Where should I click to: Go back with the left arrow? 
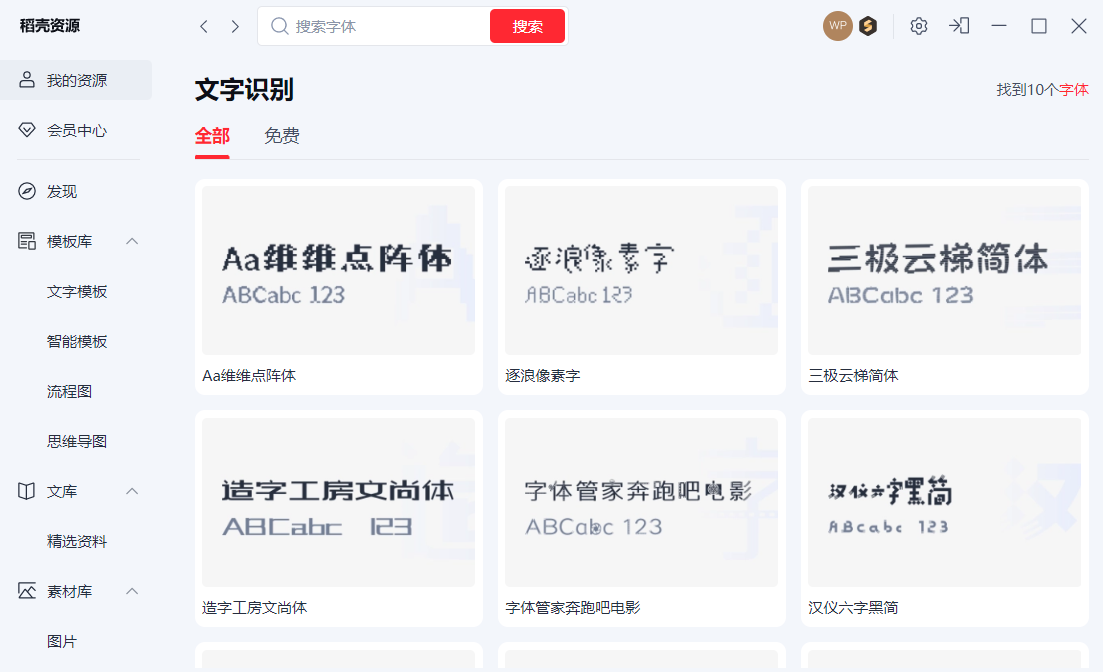(204, 27)
